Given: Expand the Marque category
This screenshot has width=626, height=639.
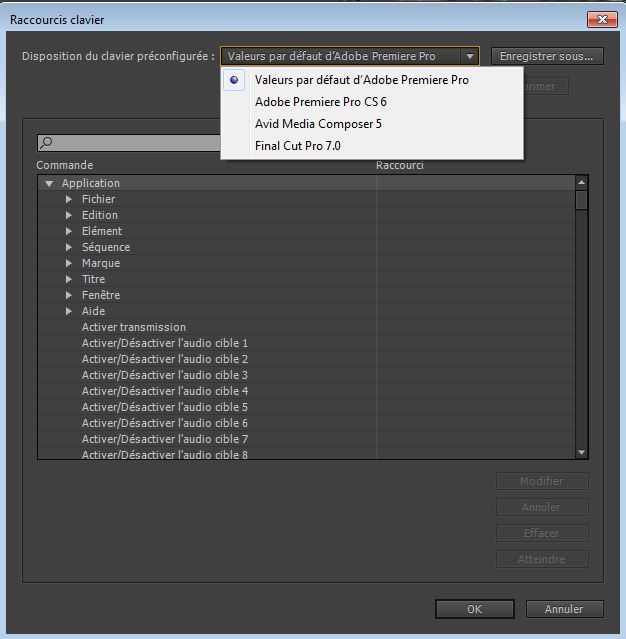Looking at the screenshot, I should point(69,263).
